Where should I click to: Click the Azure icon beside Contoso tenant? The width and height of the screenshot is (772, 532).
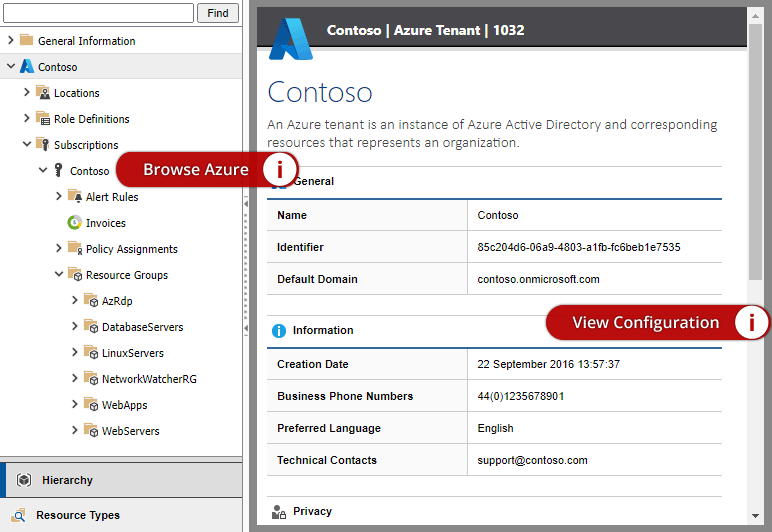pos(27,66)
